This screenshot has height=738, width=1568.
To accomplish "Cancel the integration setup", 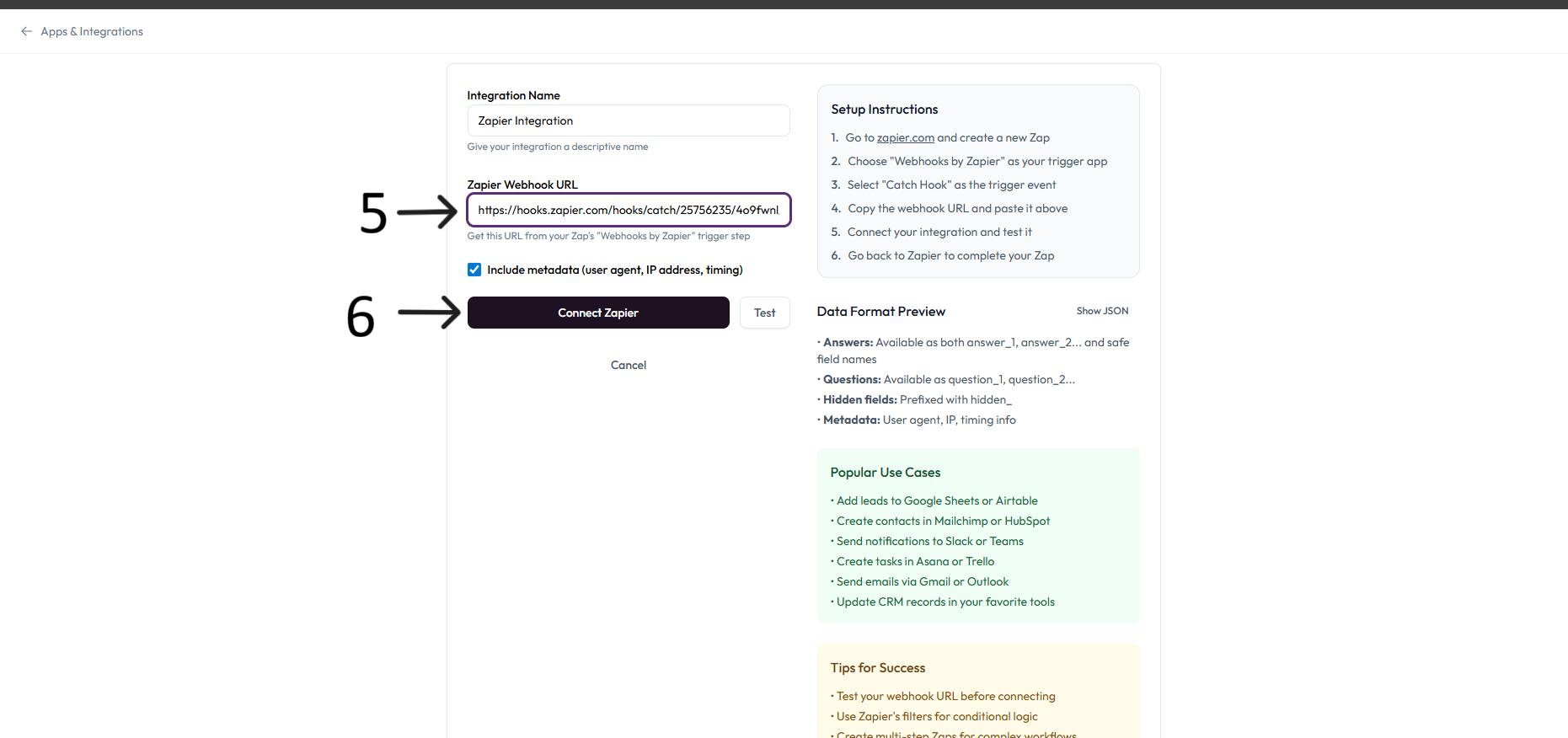I will point(629,365).
